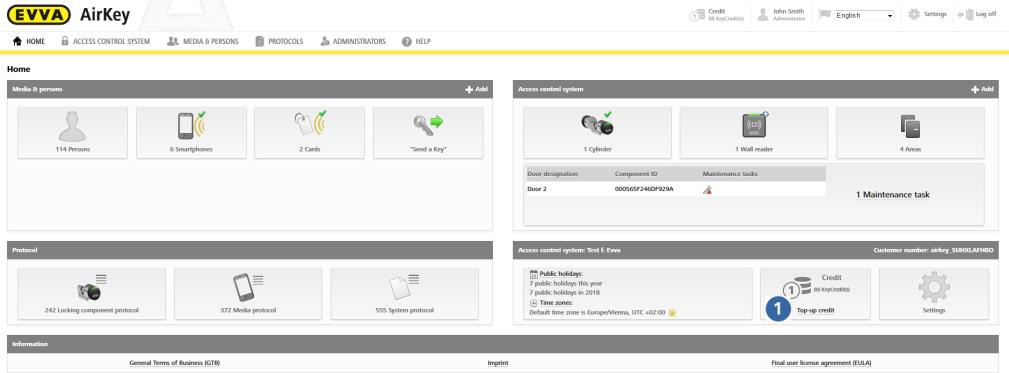Click the Credit 88 KeyCredit(s) header text

[726, 15]
